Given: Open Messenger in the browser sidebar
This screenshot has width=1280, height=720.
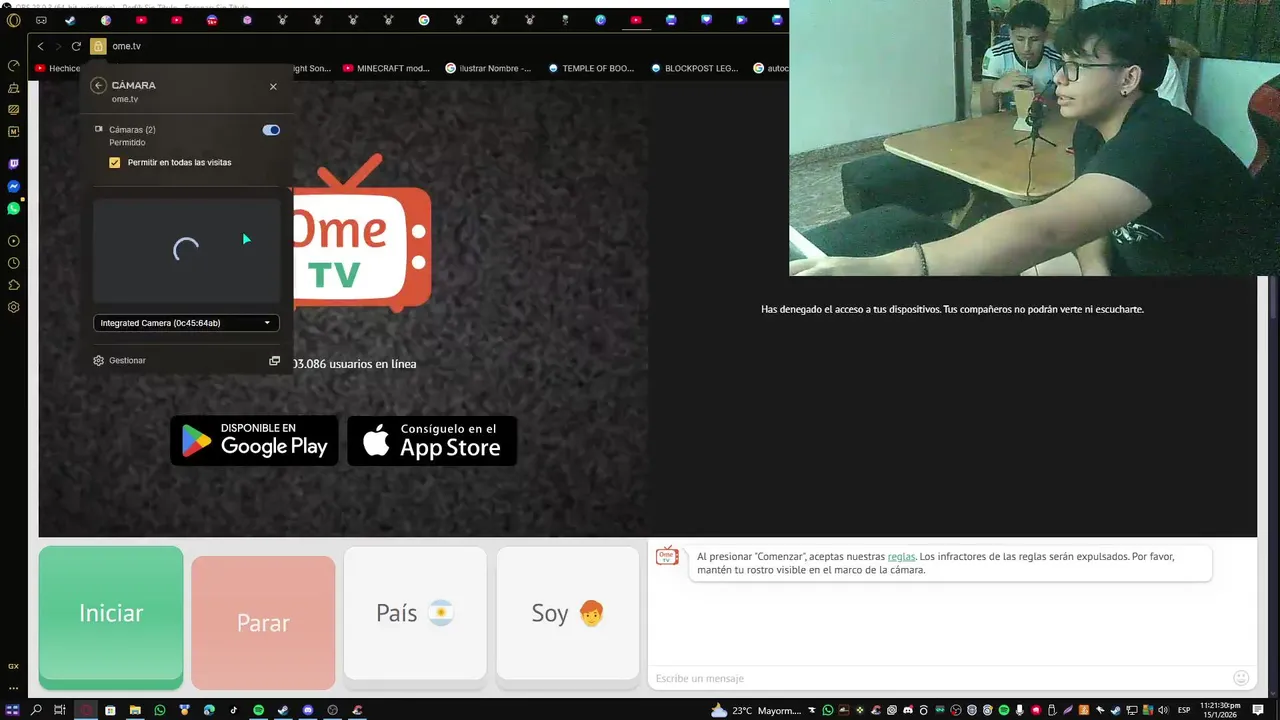Looking at the screenshot, I should (x=14, y=187).
